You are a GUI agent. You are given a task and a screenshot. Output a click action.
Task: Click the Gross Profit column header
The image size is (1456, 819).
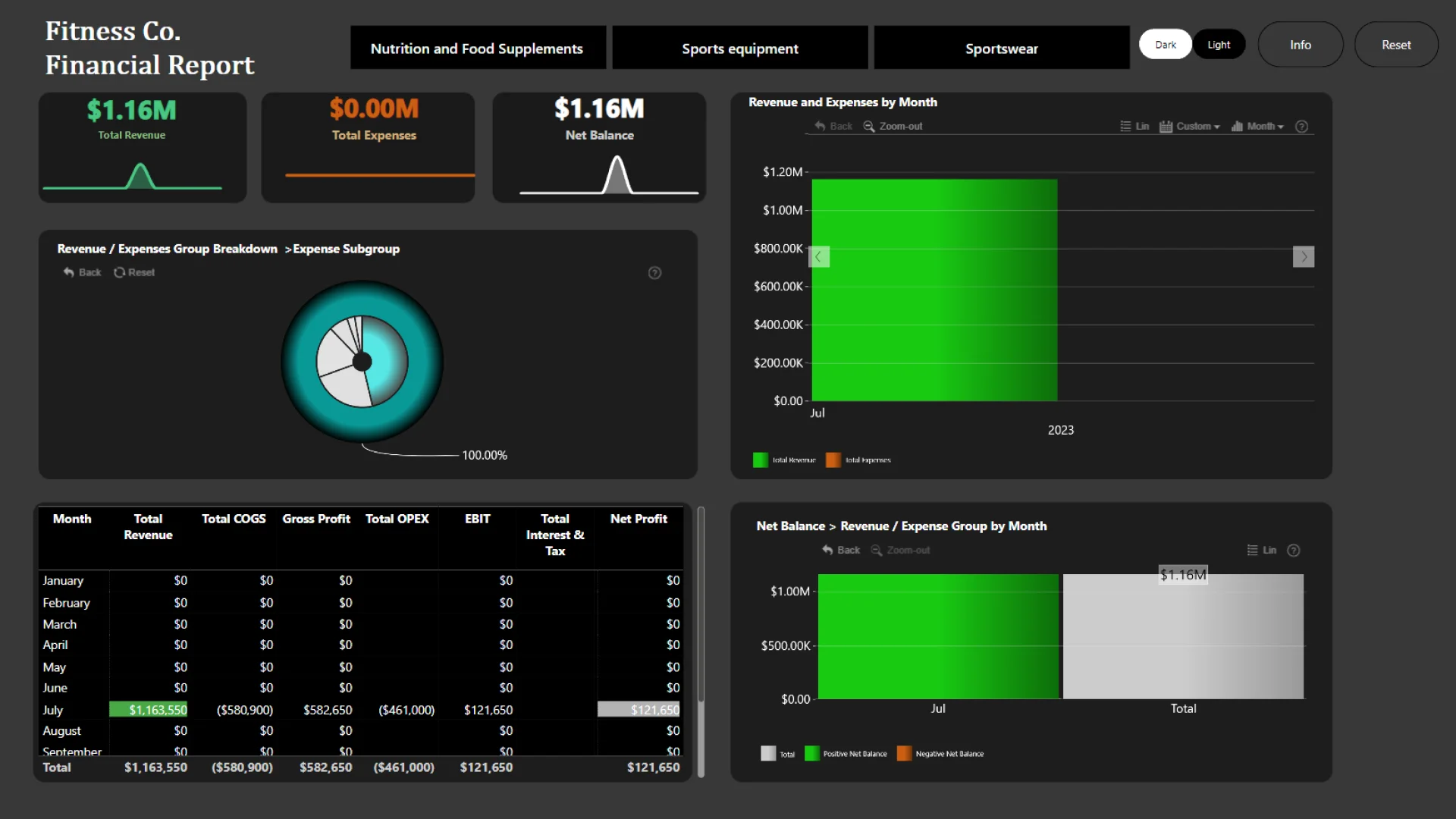[316, 519]
